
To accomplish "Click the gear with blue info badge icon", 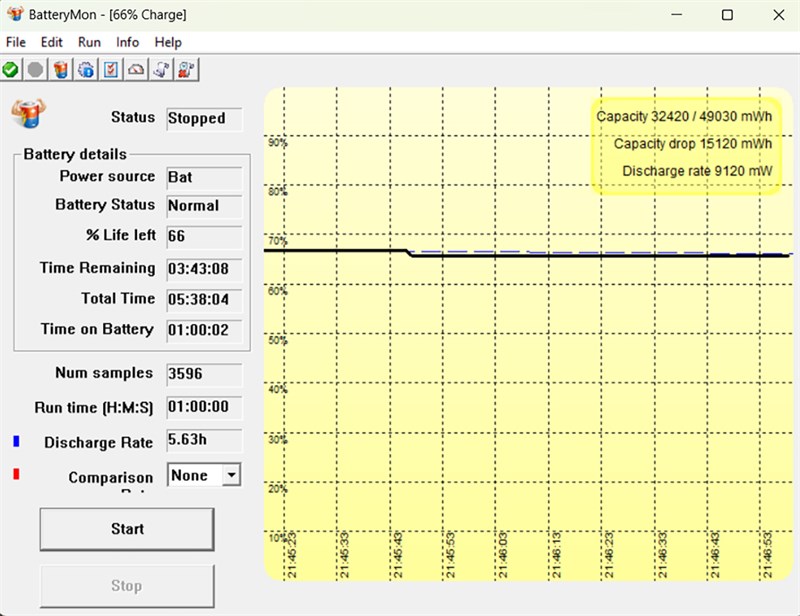I will coord(86,69).
